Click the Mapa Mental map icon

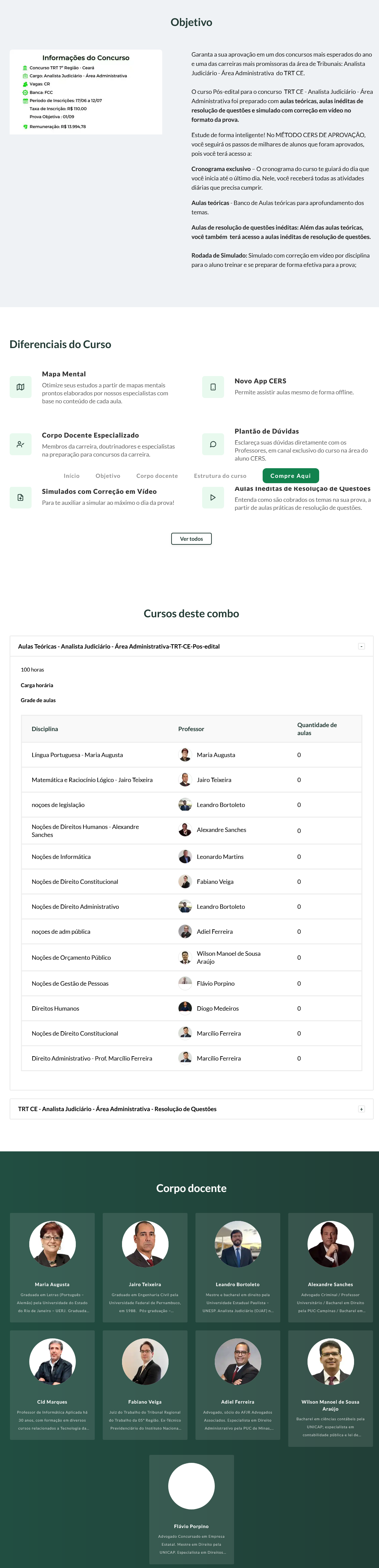click(x=21, y=387)
